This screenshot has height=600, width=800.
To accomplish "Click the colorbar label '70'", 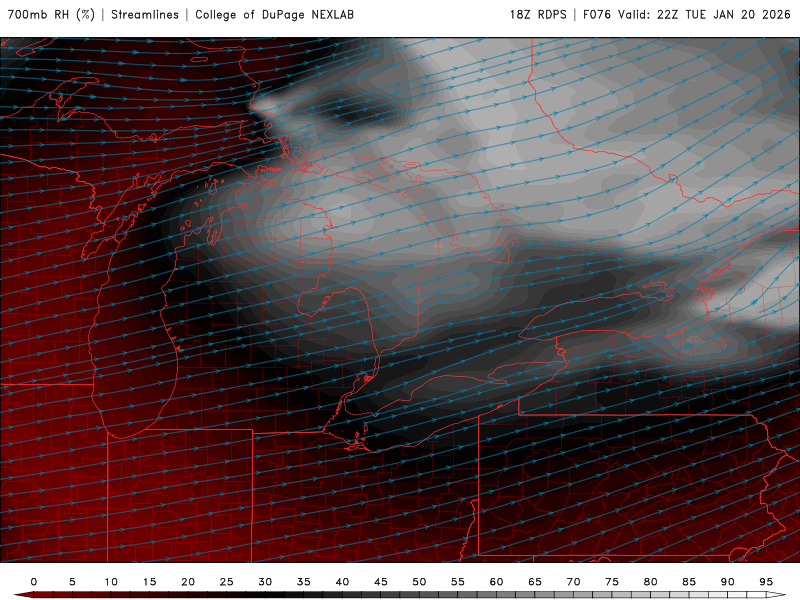I will pos(573,582).
